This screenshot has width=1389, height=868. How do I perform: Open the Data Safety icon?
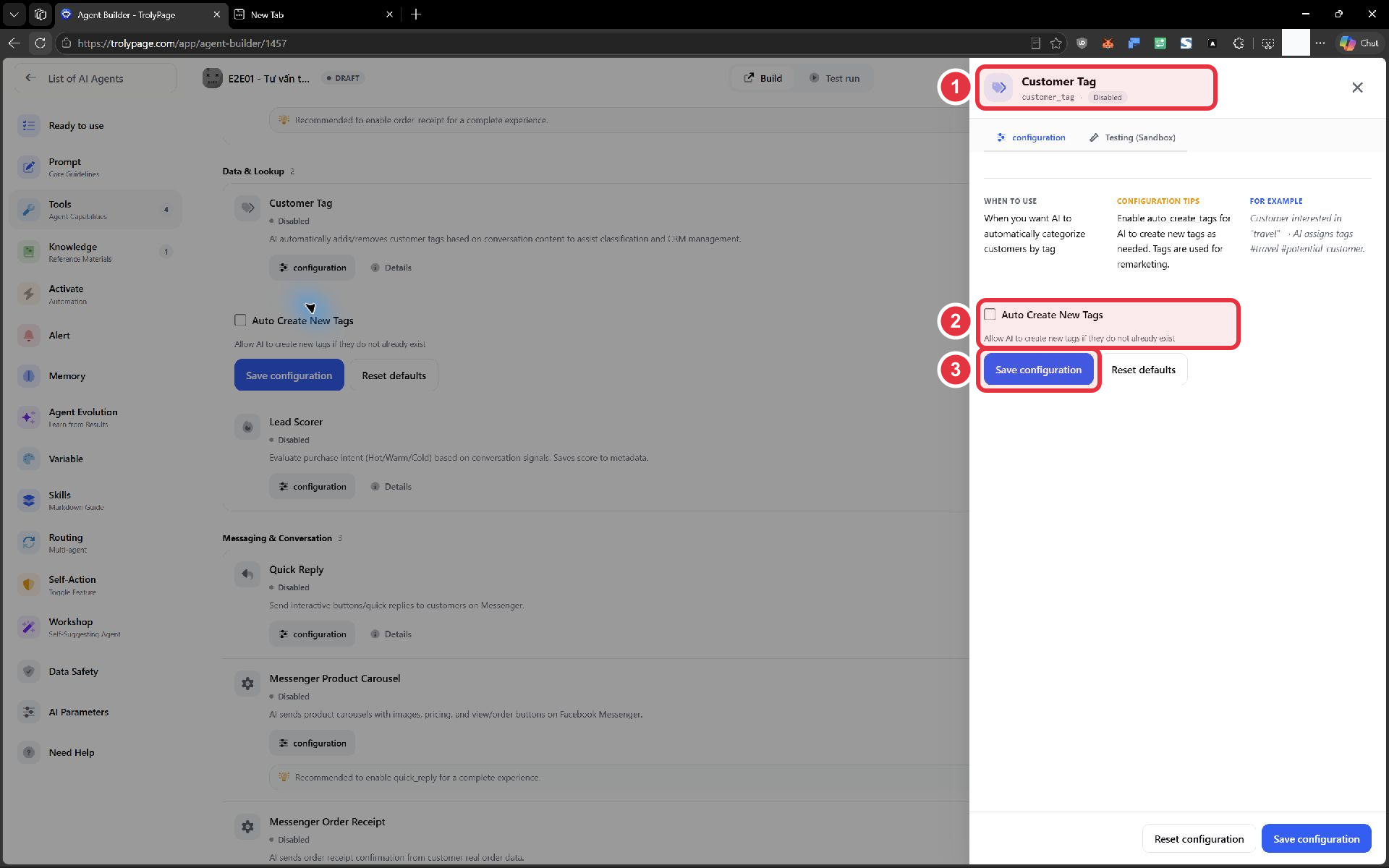[x=28, y=671]
